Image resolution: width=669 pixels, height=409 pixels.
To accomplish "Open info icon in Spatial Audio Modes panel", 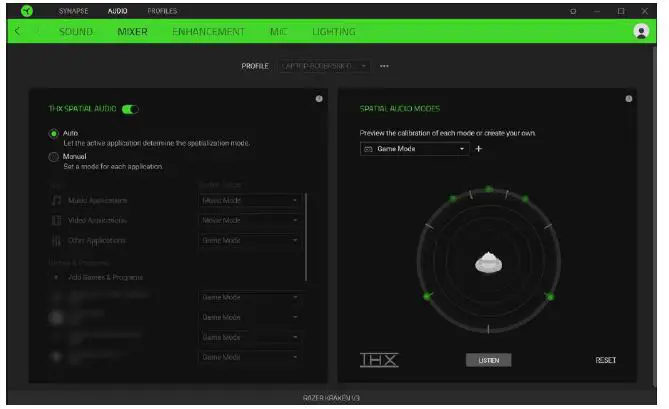I will (628, 99).
